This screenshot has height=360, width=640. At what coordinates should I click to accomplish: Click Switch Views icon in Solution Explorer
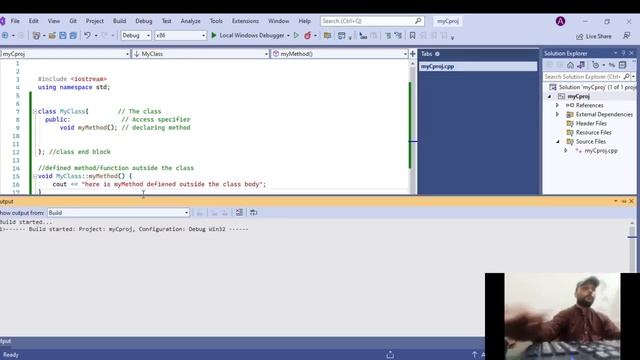pos(581,65)
